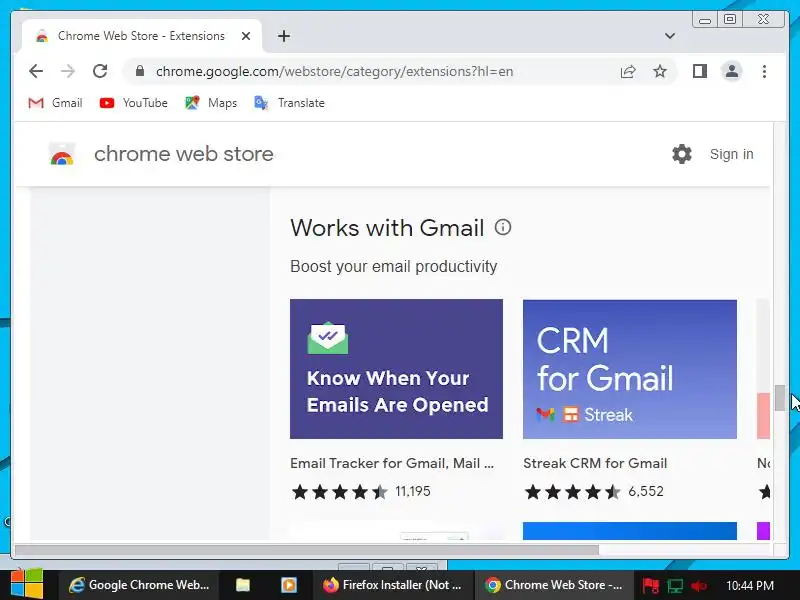Reload the current page

pyautogui.click(x=100, y=71)
